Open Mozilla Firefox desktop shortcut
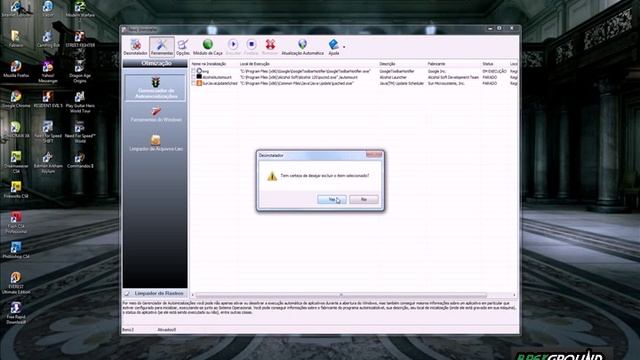The width and height of the screenshot is (640, 360). [16, 69]
